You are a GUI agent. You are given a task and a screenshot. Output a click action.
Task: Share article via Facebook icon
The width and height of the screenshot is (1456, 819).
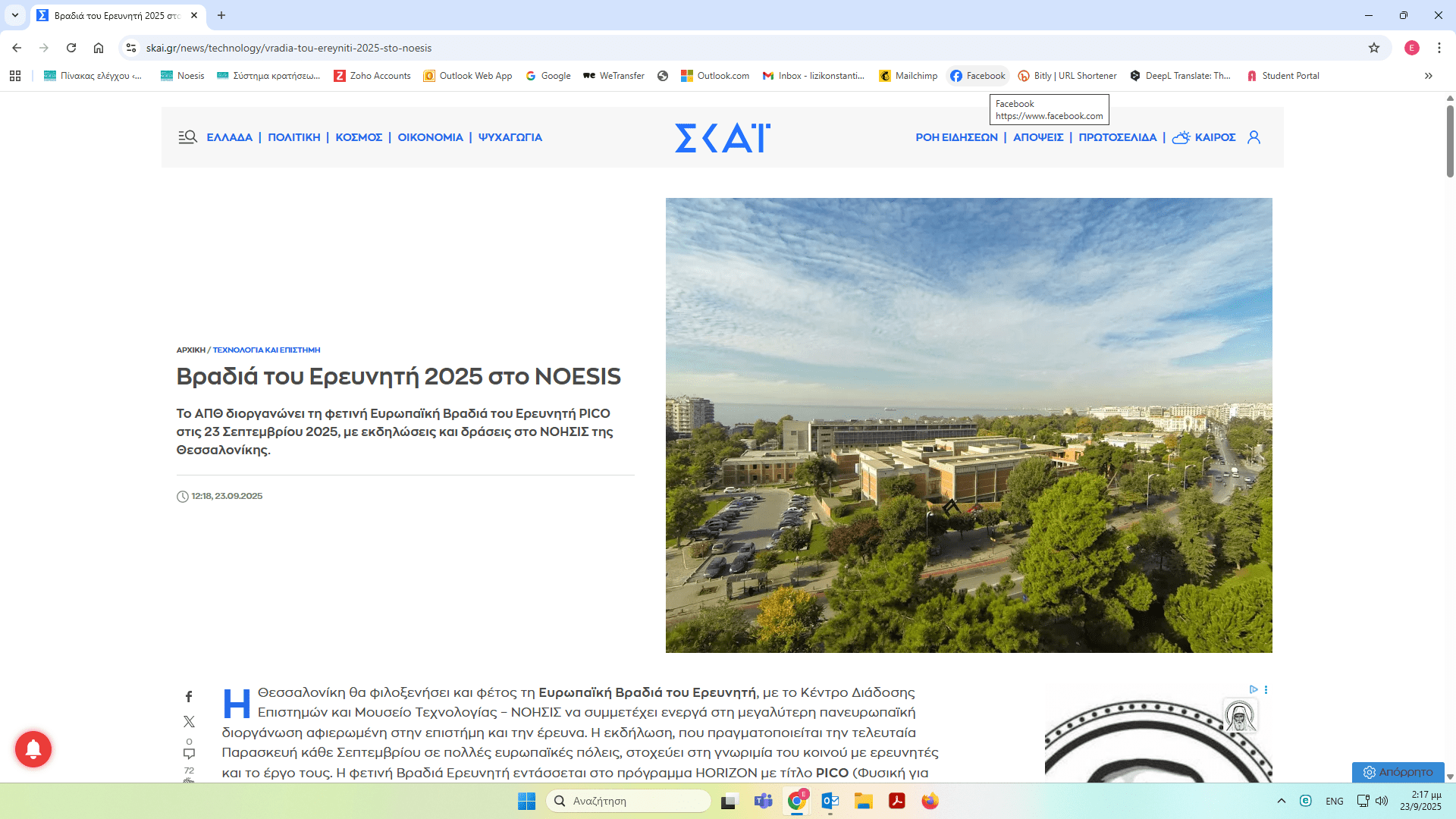pos(189,696)
